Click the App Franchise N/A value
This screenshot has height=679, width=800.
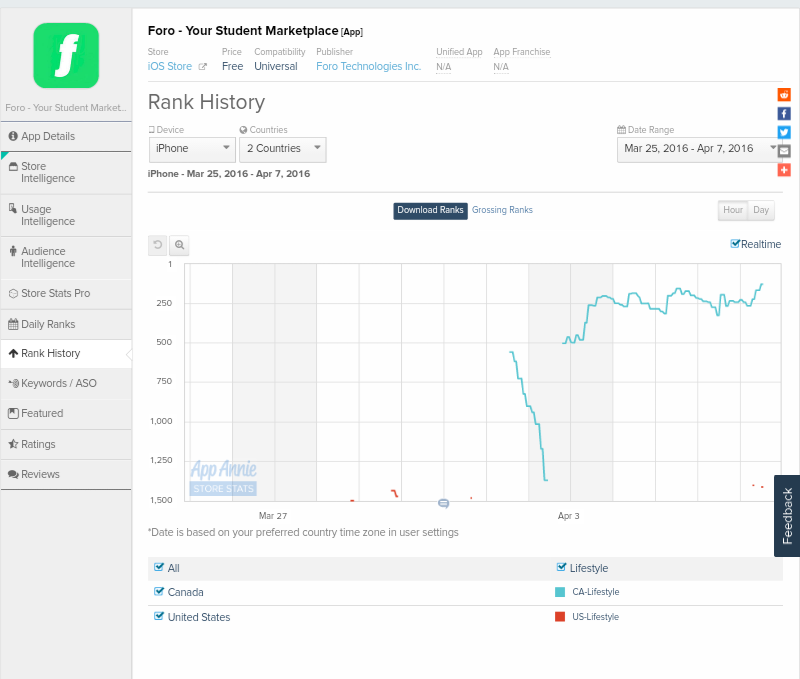[501, 67]
